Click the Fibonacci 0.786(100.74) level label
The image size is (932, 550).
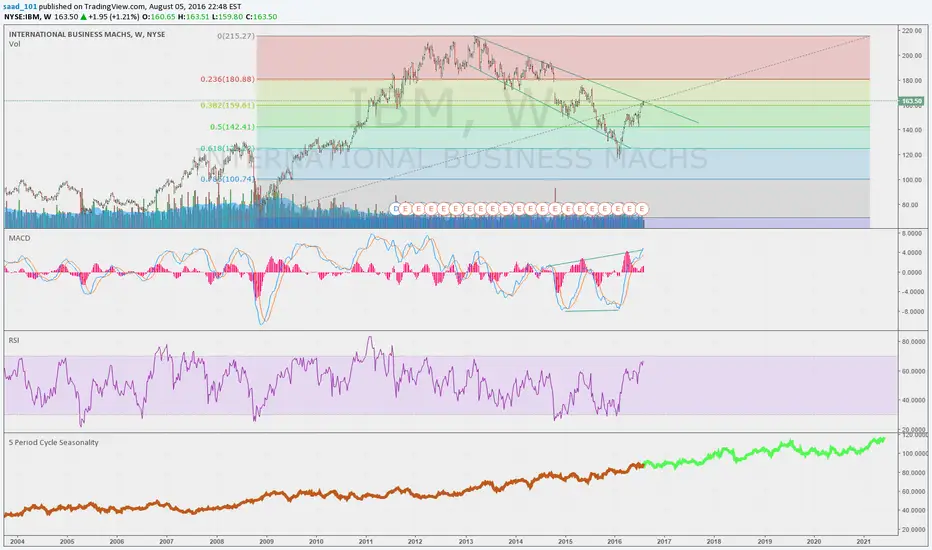pos(228,179)
